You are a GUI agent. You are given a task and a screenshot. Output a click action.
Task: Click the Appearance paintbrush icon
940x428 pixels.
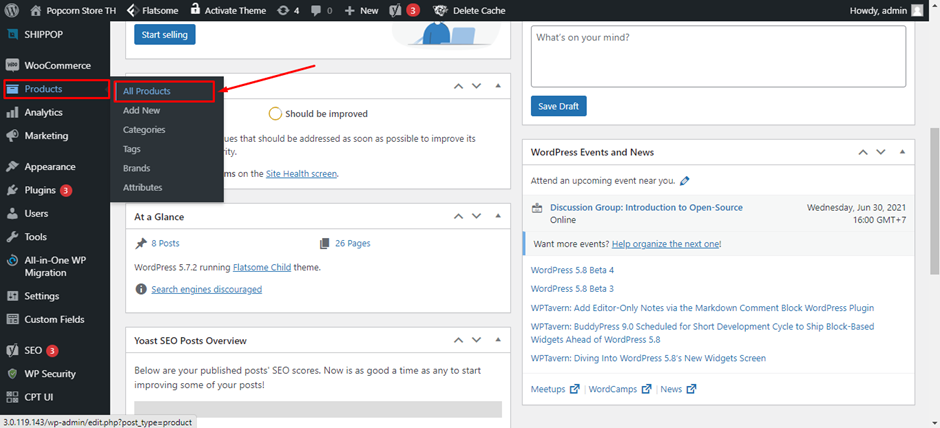click(x=12, y=167)
